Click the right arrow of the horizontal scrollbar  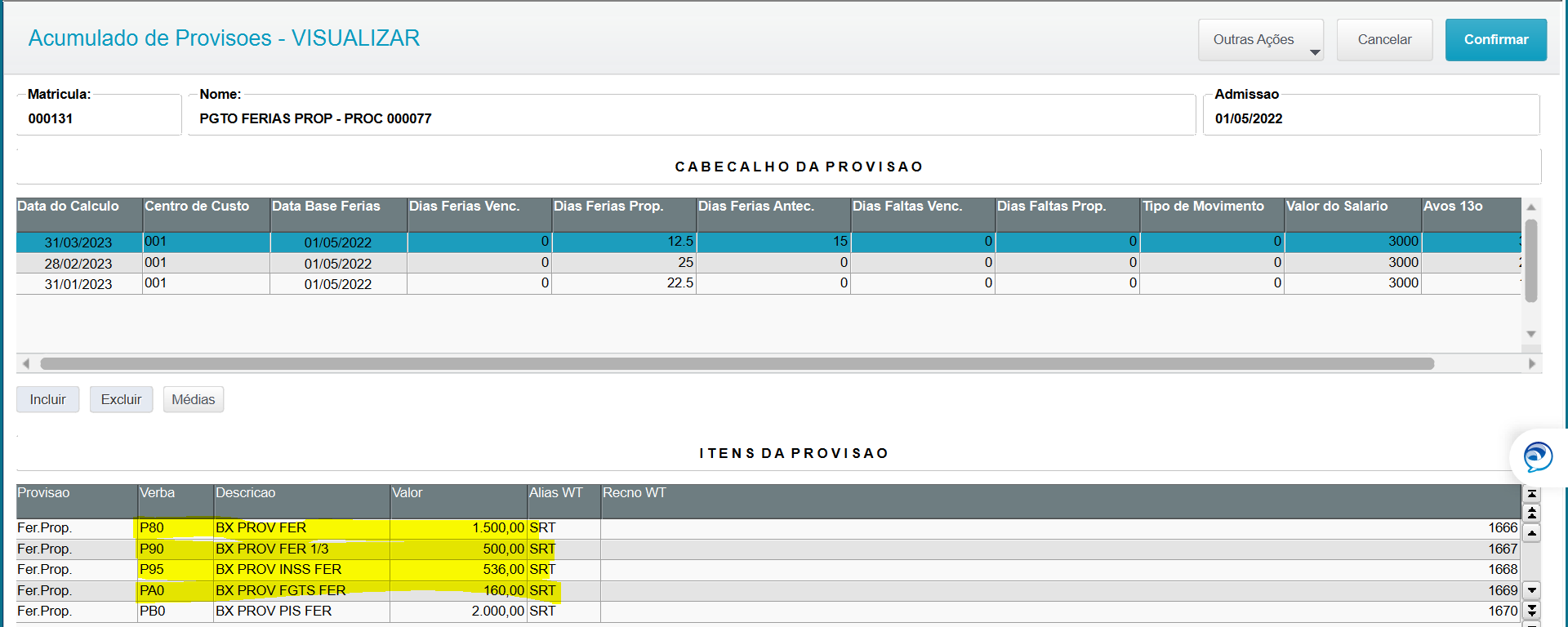click(1532, 363)
